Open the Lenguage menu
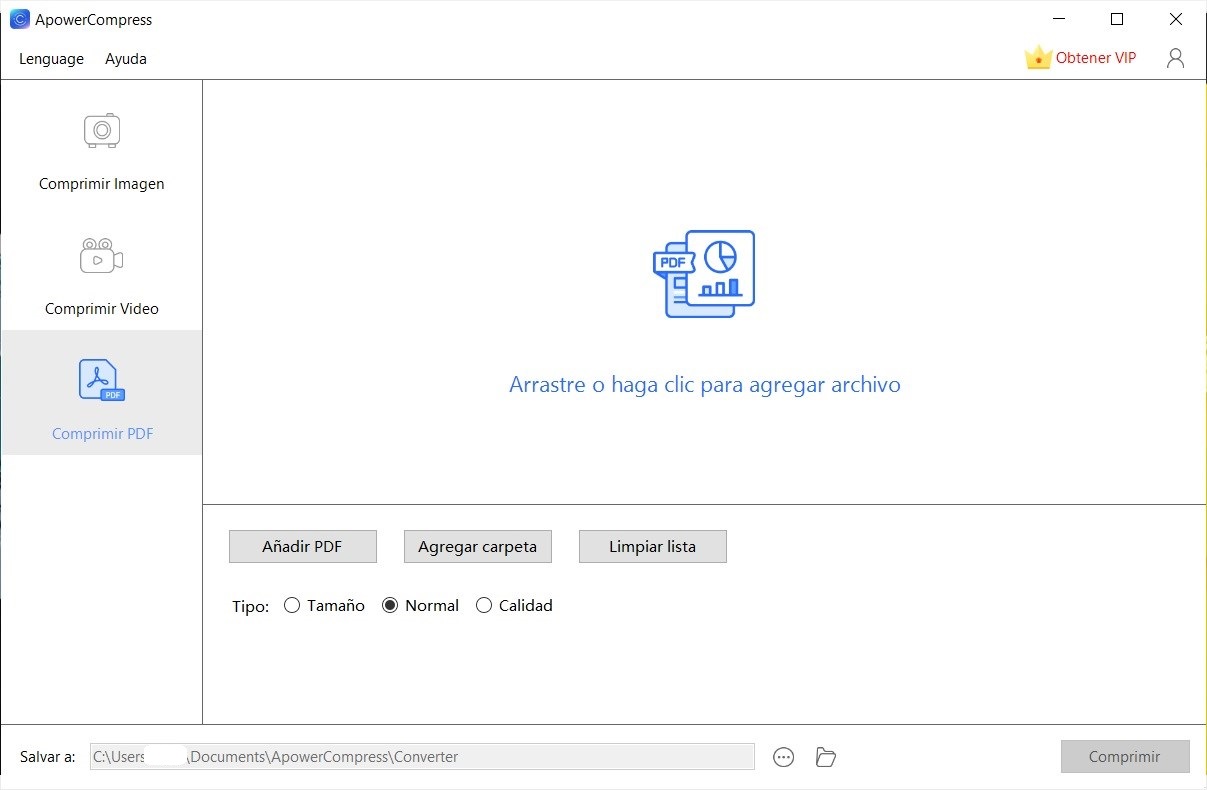Image resolution: width=1207 pixels, height=790 pixels. (51, 59)
